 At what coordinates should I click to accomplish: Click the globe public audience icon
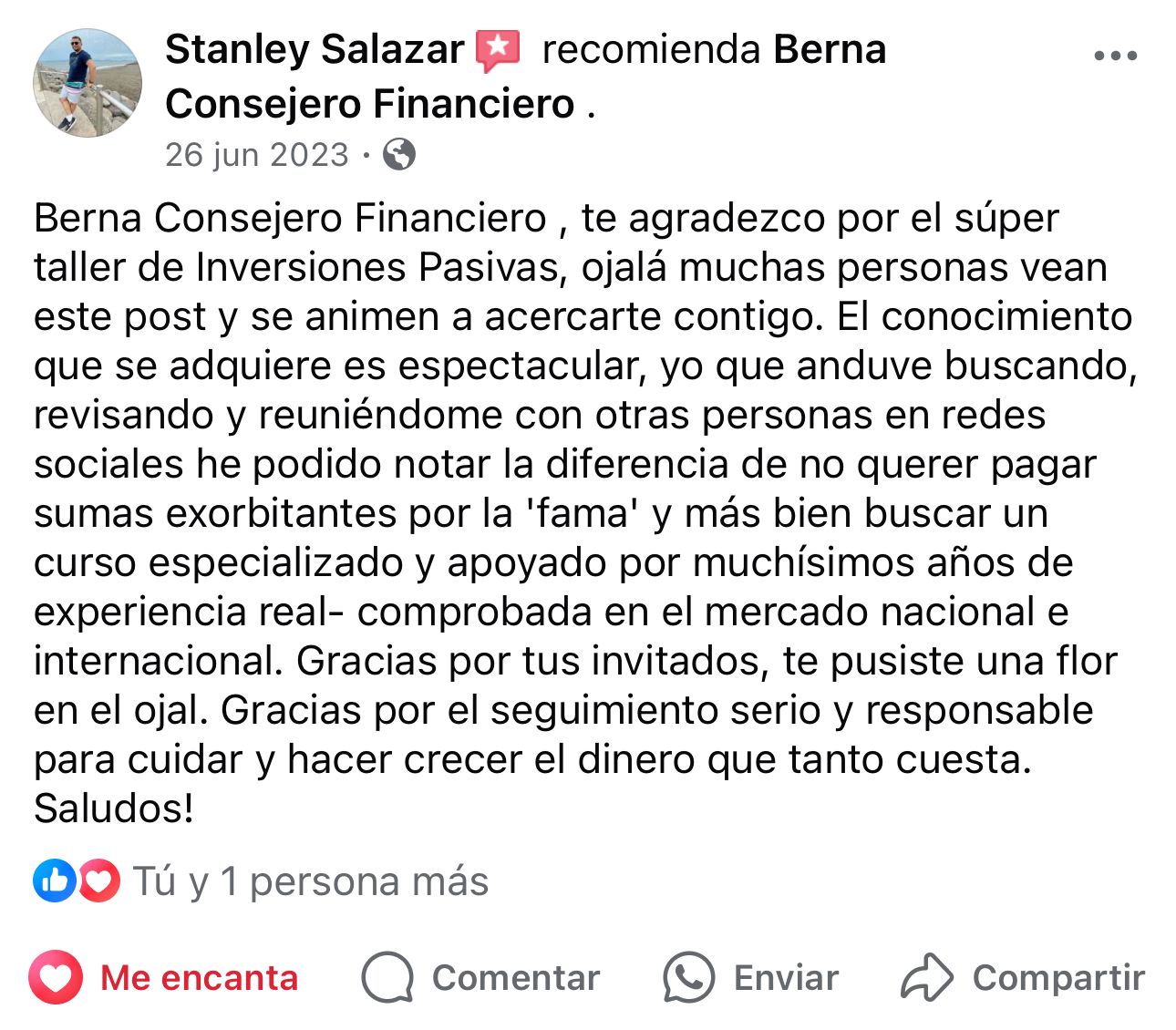[x=399, y=155]
